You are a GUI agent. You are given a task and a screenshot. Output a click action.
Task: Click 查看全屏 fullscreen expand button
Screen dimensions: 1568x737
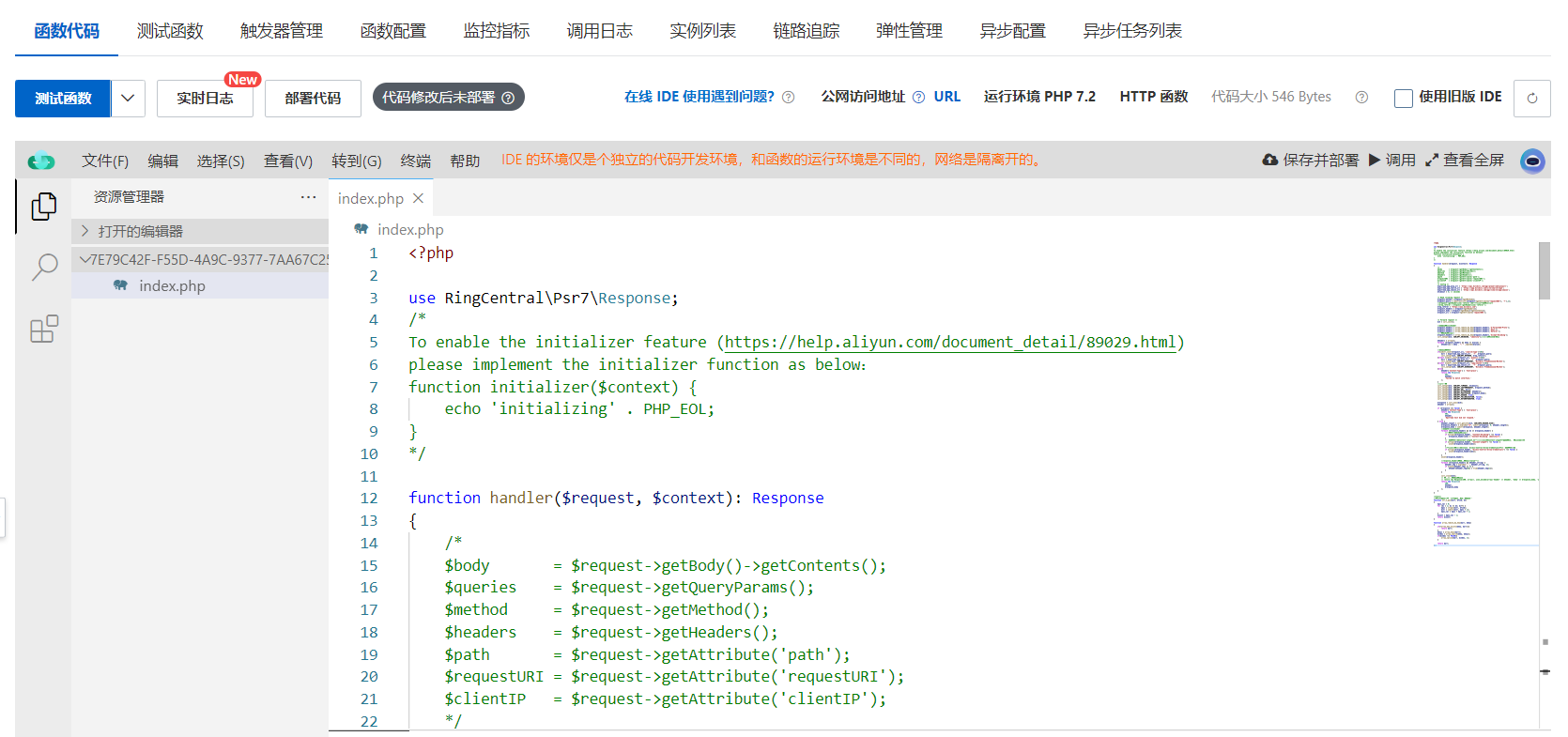click(x=1465, y=161)
